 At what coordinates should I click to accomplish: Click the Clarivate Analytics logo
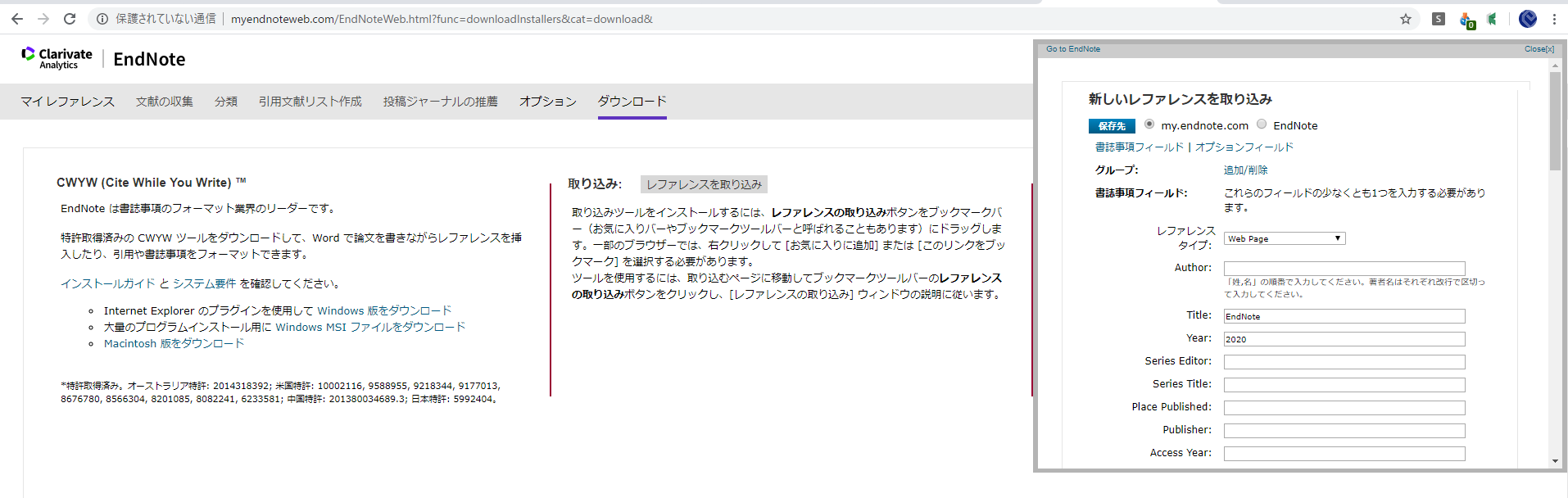pyautogui.click(x=57, y=58)
